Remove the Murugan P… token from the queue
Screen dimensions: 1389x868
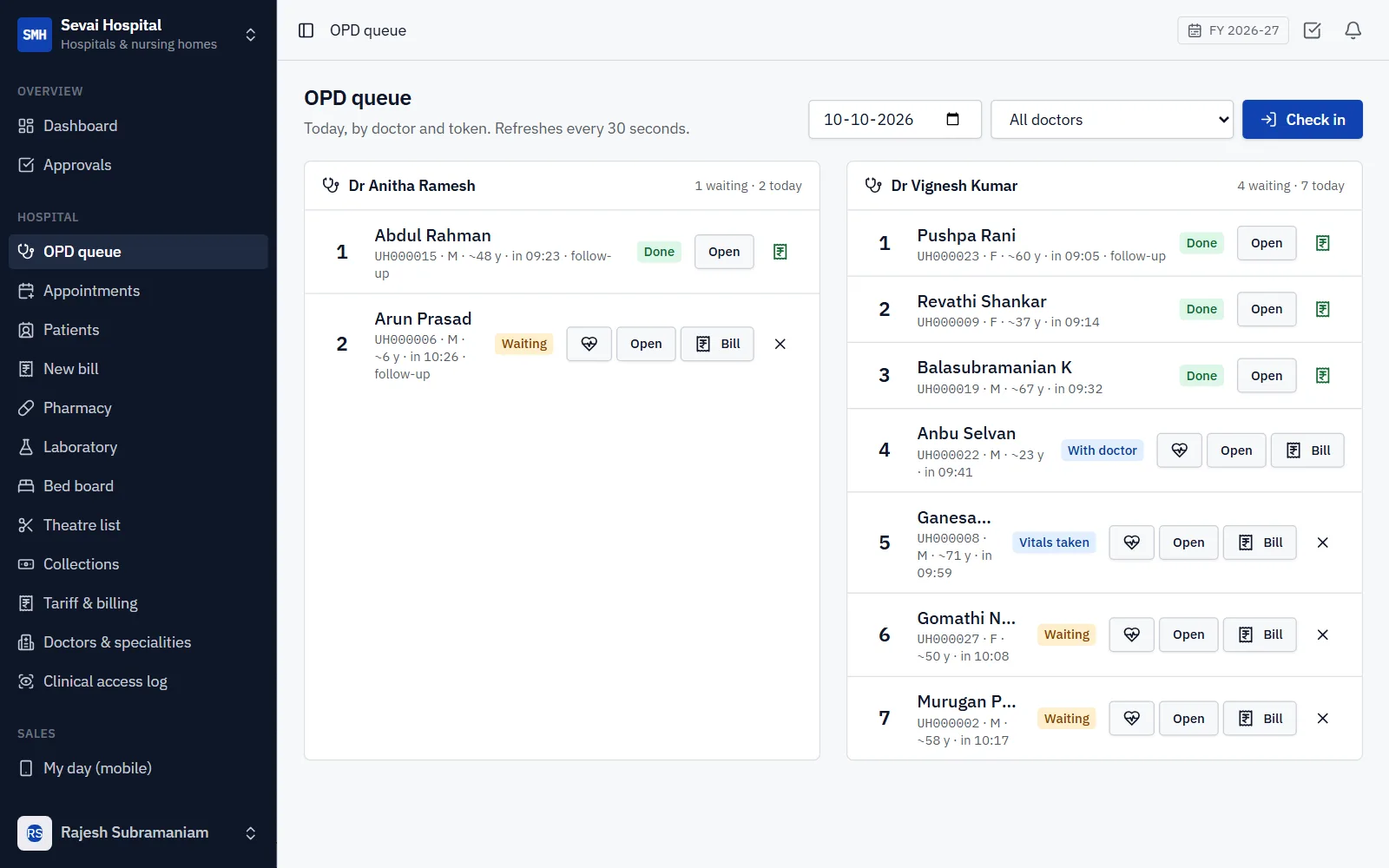(x=1322, y=719)
